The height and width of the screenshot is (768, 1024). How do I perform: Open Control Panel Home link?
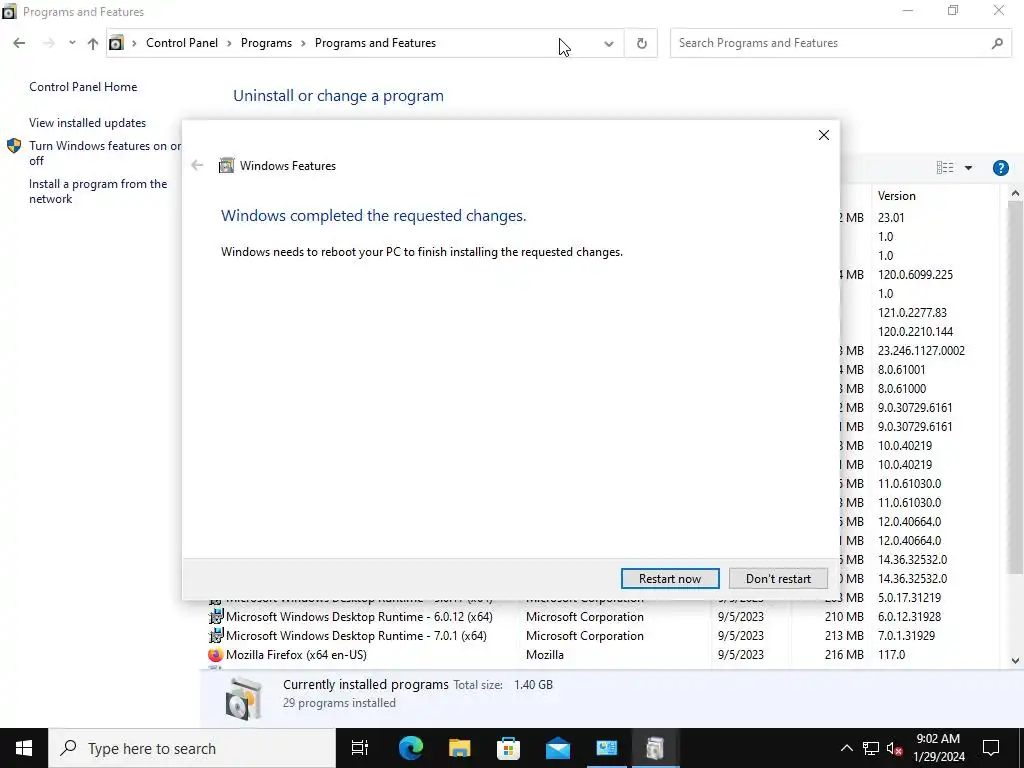click(x=83, y=87)
